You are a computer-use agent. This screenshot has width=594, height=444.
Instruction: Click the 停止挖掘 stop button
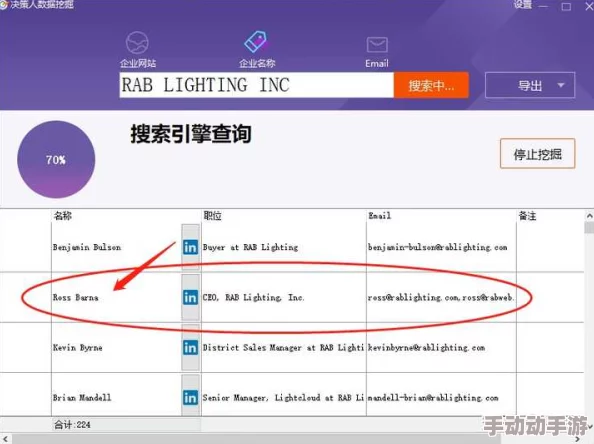click(x=538, y=154)
